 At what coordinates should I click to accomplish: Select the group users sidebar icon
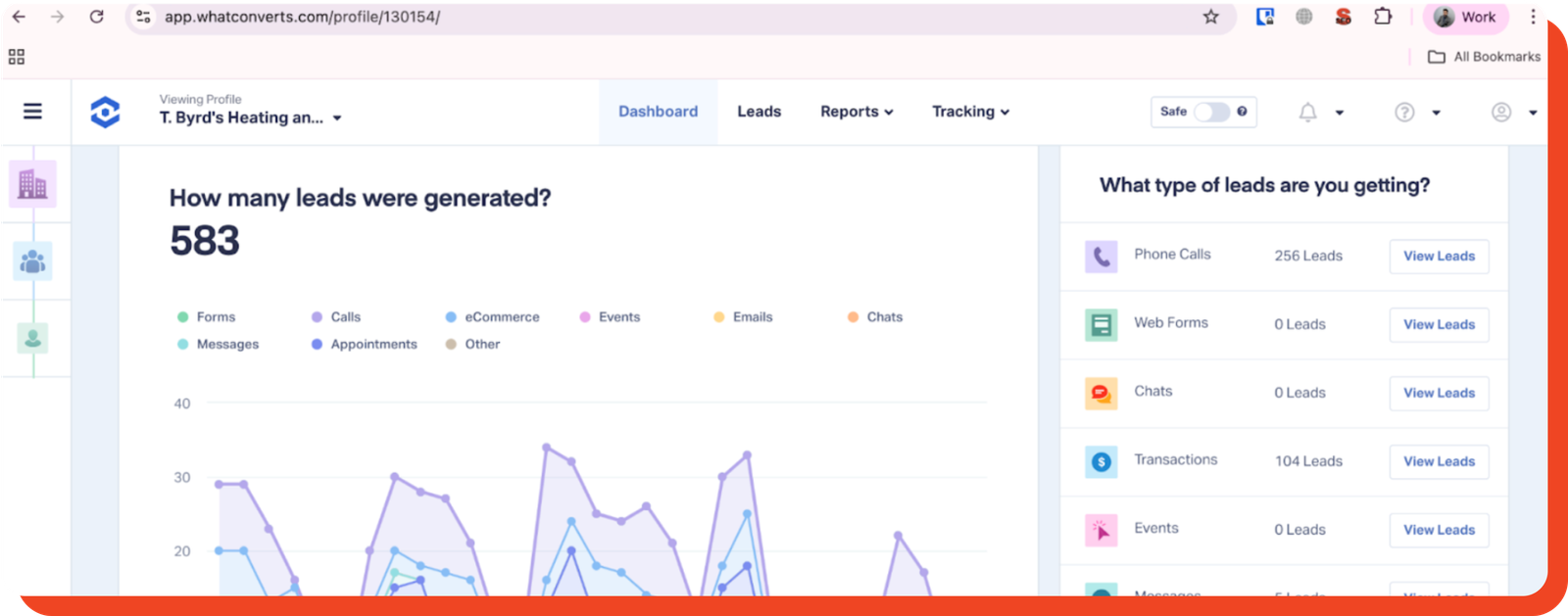(32, 261)
